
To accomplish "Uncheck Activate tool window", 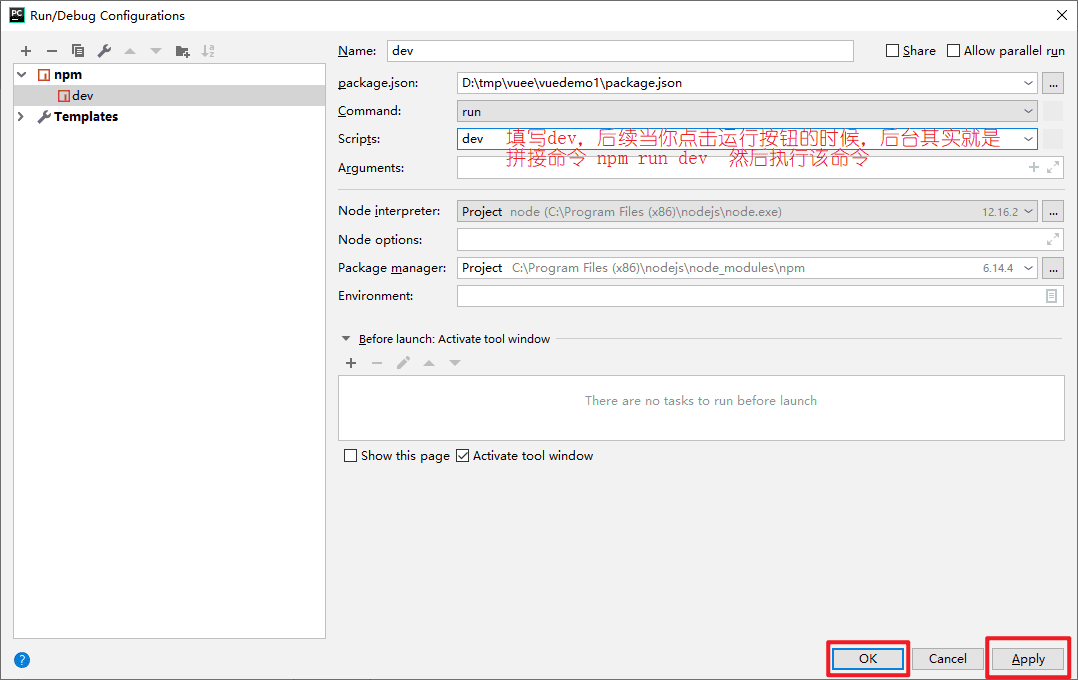I will coord(463,456).
